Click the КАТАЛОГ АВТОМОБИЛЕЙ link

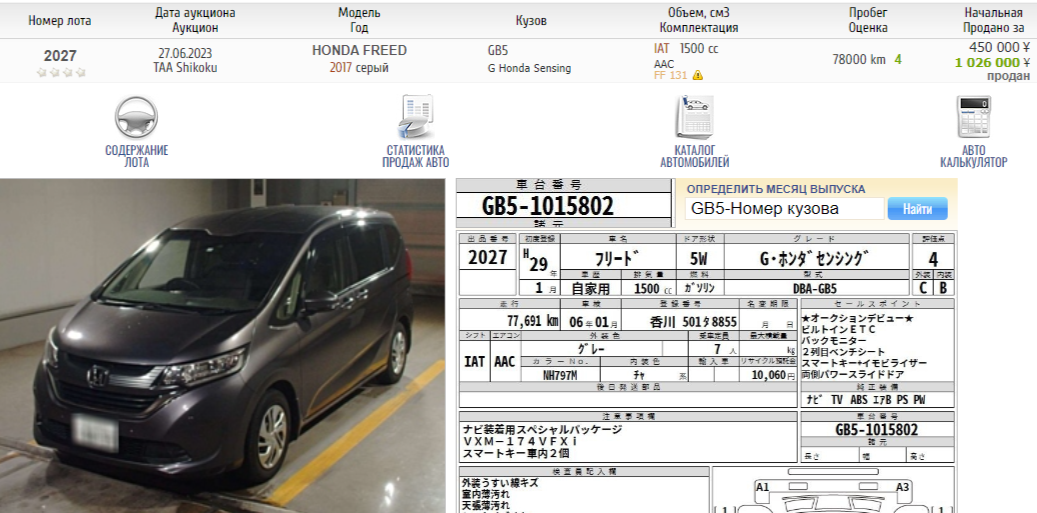[694, 156]
